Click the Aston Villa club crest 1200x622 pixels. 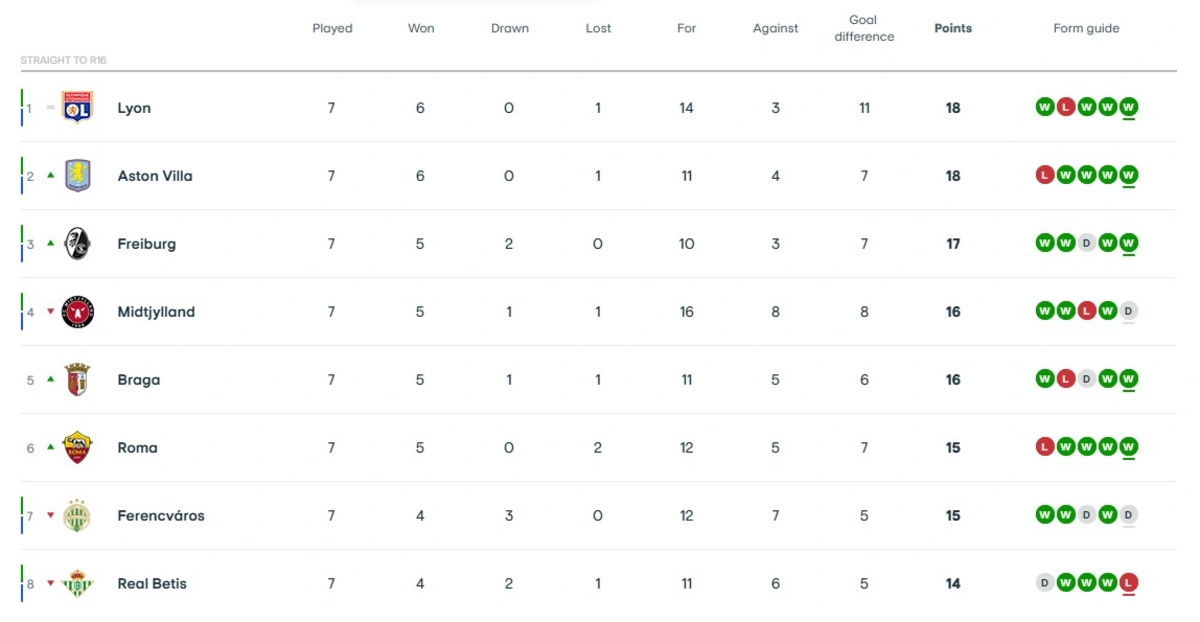pos(77,175)
